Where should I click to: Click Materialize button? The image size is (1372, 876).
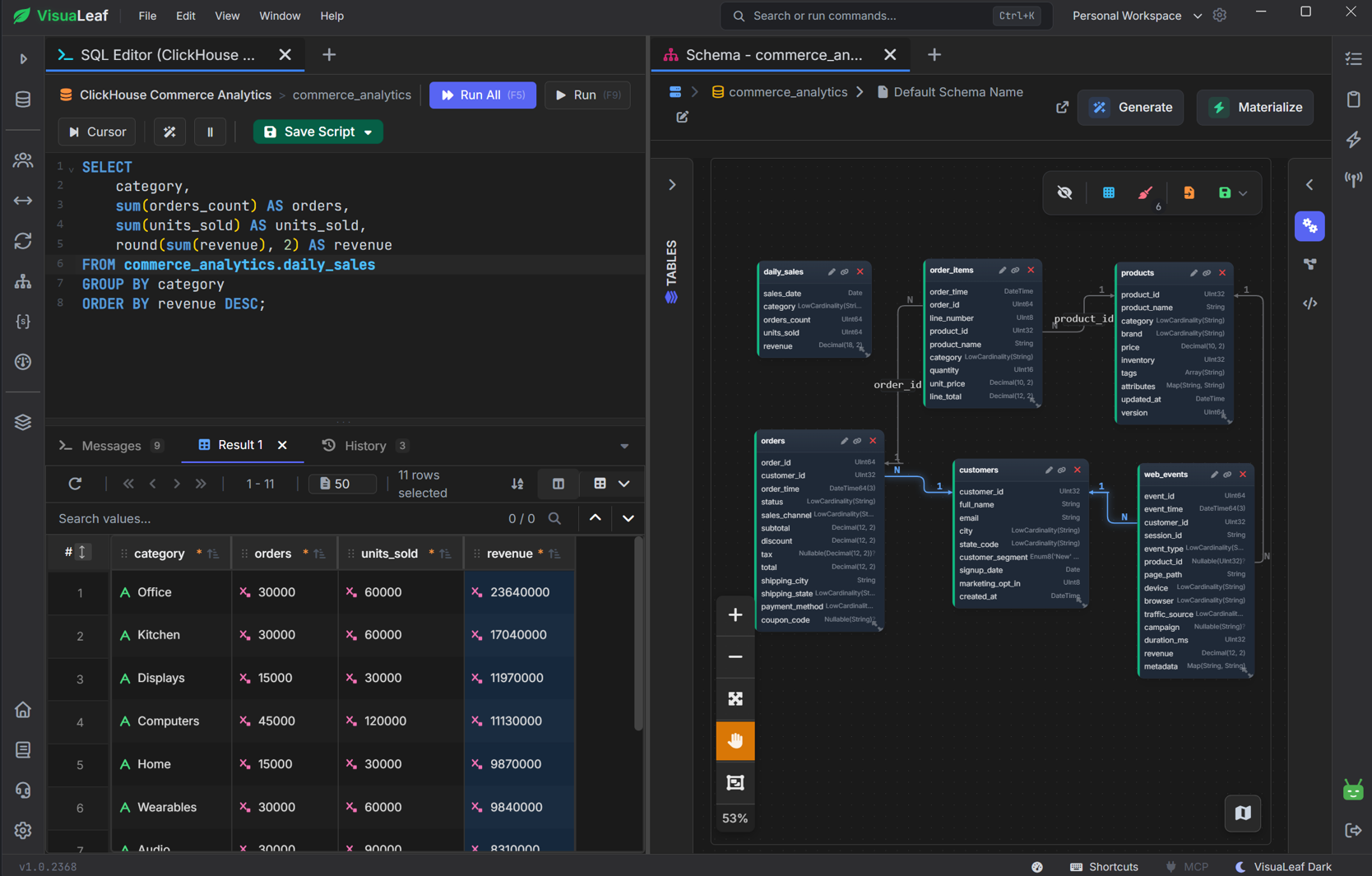(x=1254, y=108)
